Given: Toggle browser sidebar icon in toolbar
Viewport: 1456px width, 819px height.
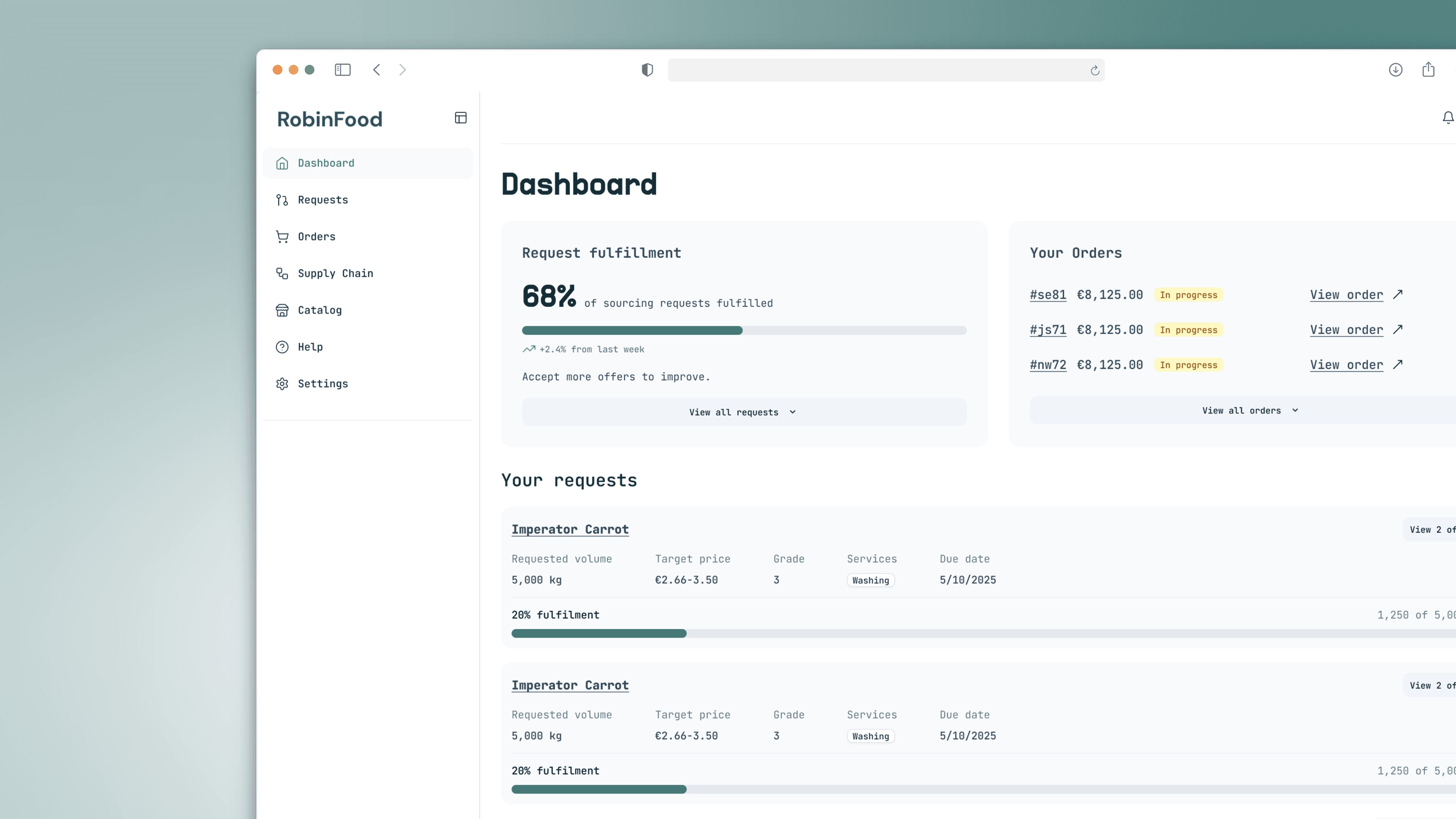Looking at the screenshot, I should (x=342, y=69).
